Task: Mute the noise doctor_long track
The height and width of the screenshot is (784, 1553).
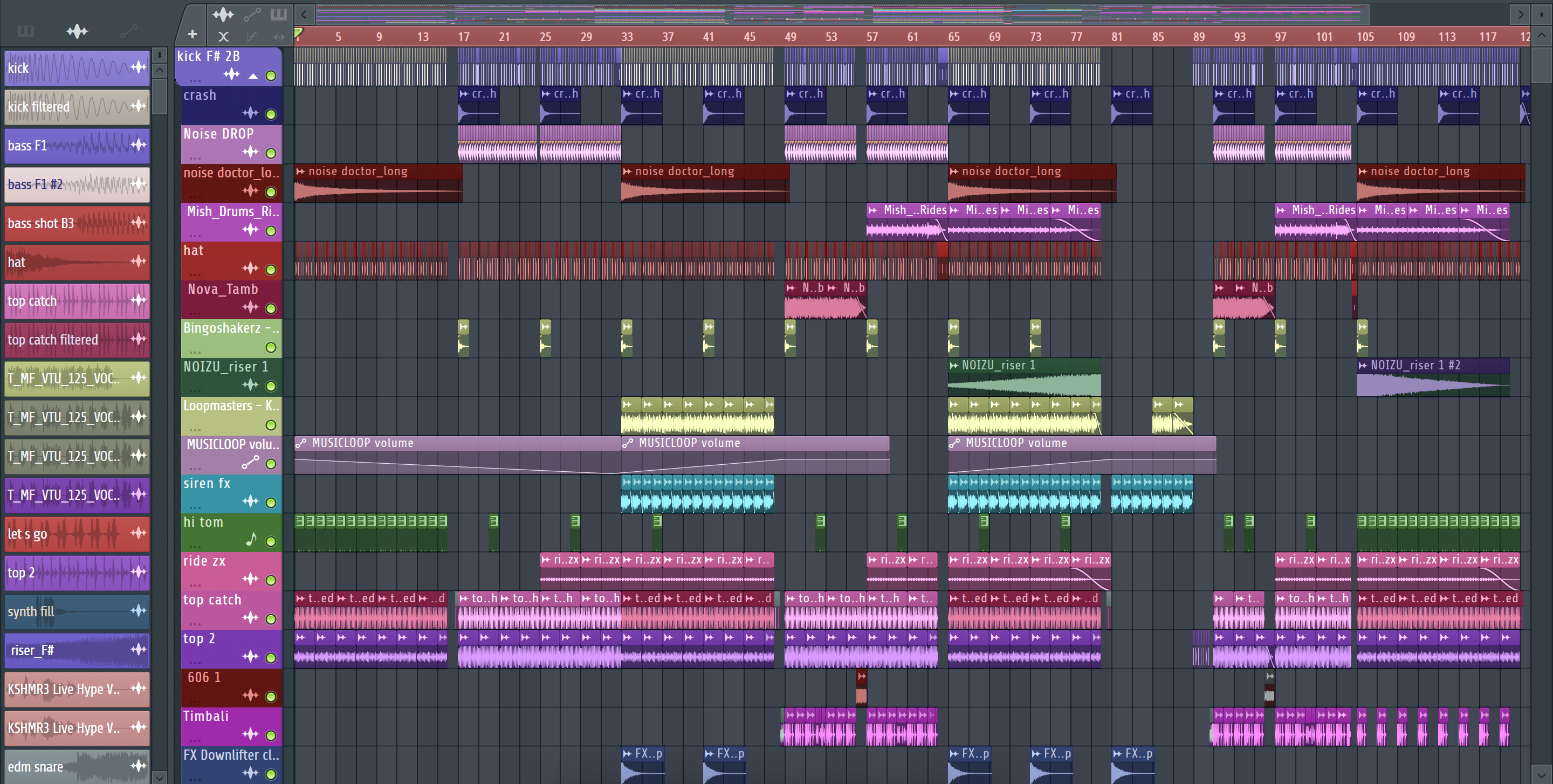Action: 271,192
